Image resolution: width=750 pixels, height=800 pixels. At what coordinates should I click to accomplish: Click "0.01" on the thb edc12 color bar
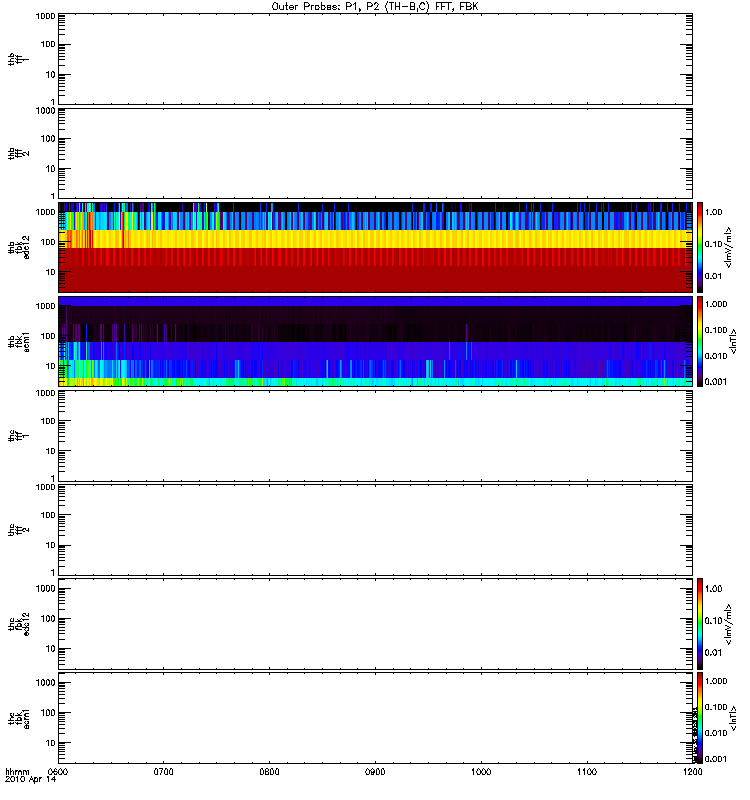pos(713,276)
